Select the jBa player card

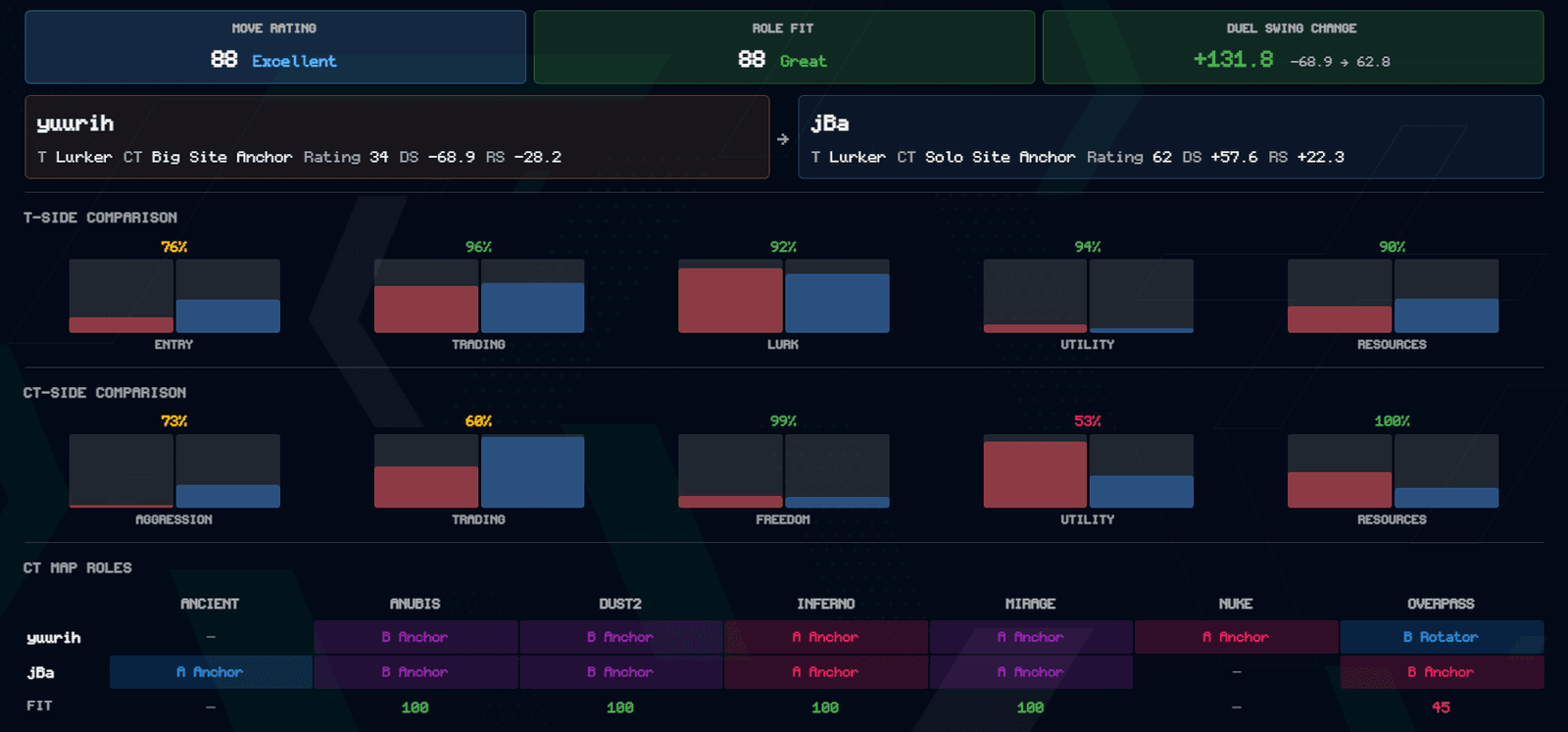coord(1171,137)
